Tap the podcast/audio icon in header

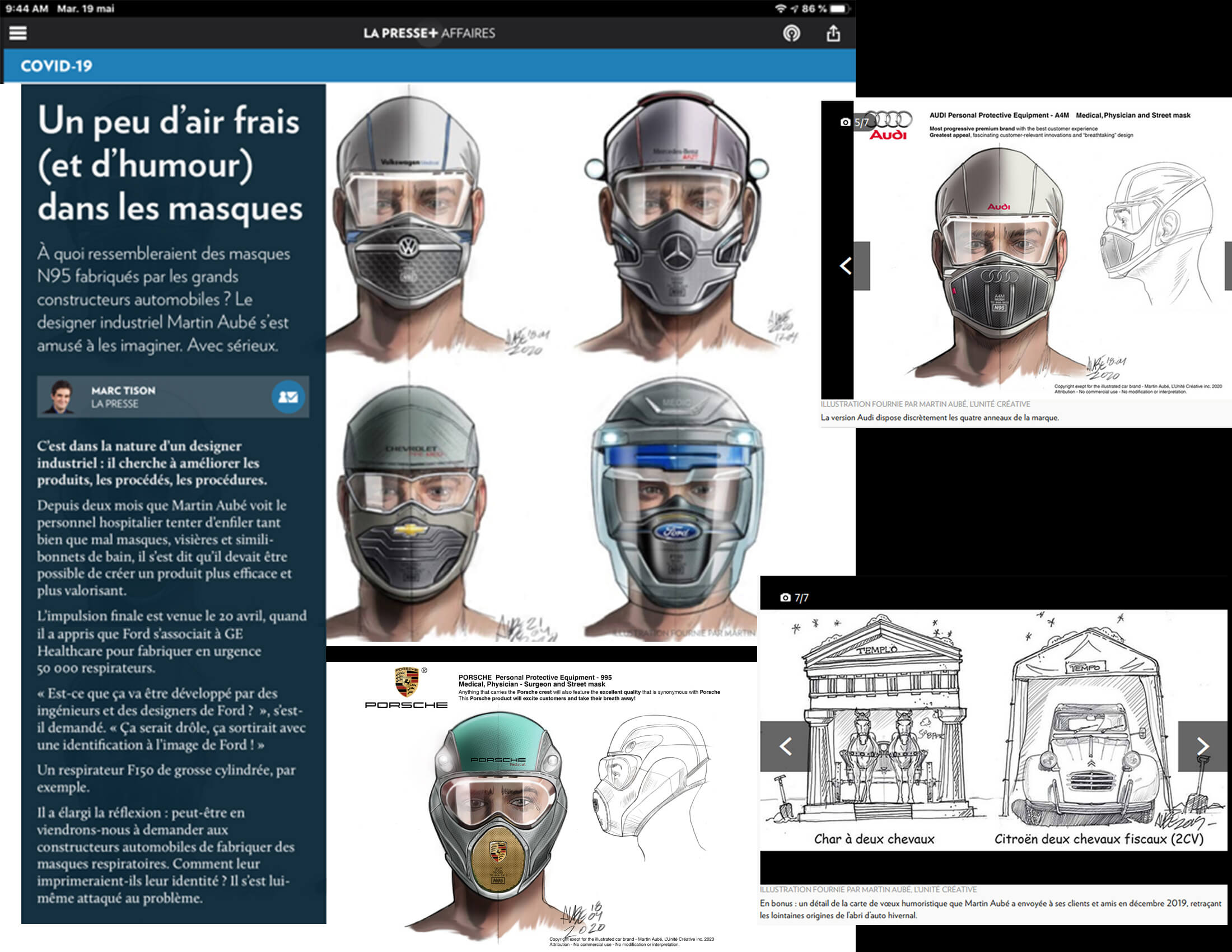click(x=791, y=33)
